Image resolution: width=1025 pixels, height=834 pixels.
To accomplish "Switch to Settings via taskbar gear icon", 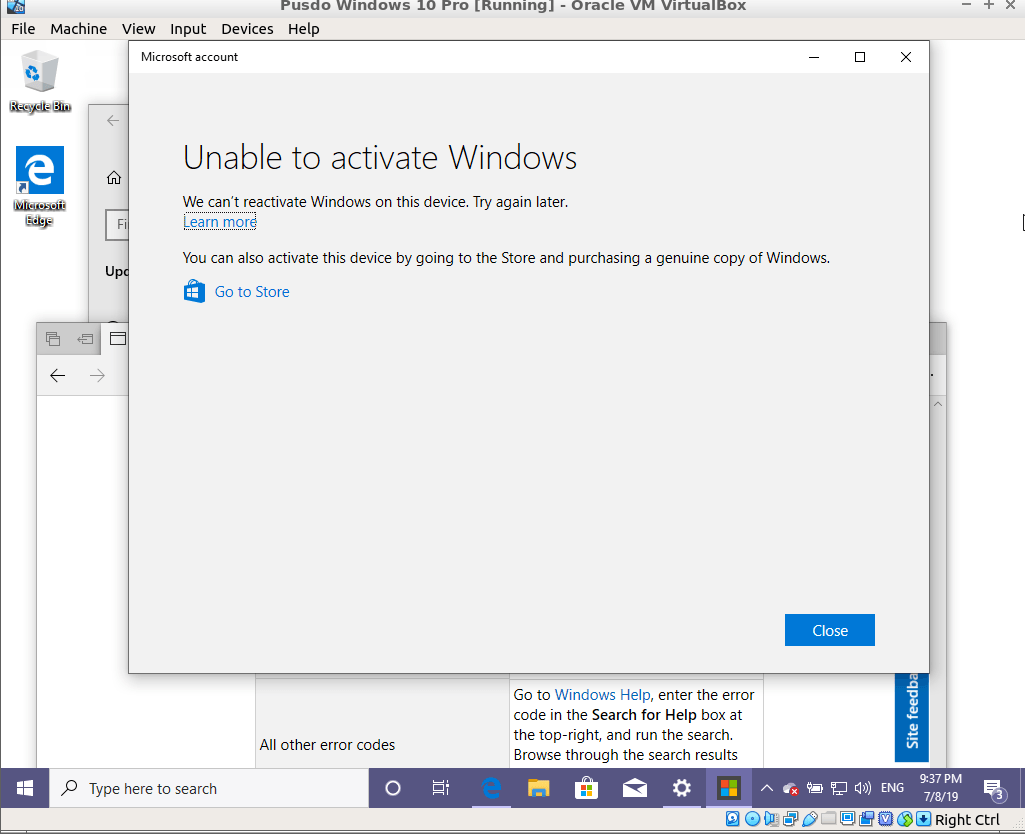I will point(682,788).
